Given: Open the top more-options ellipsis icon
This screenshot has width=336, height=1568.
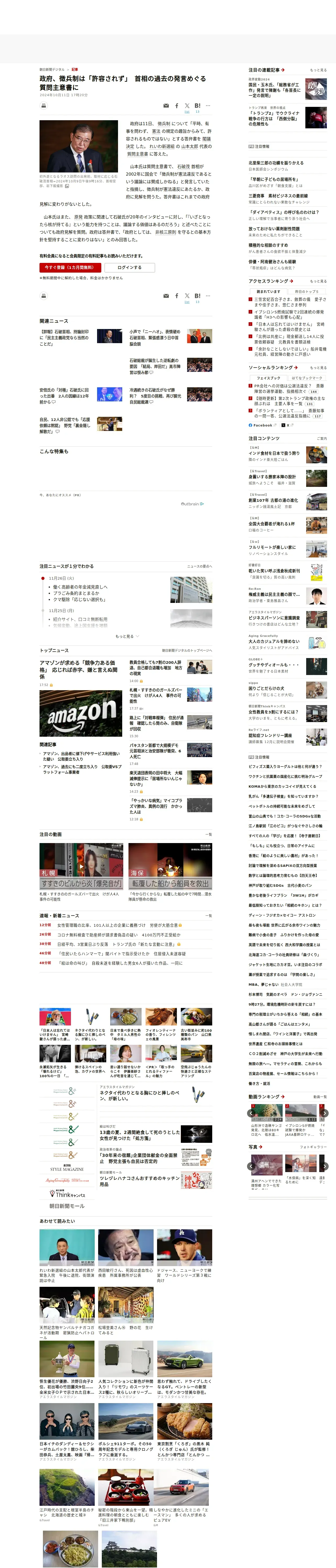Looking at the screenshot, I should [x=208, y=106].
